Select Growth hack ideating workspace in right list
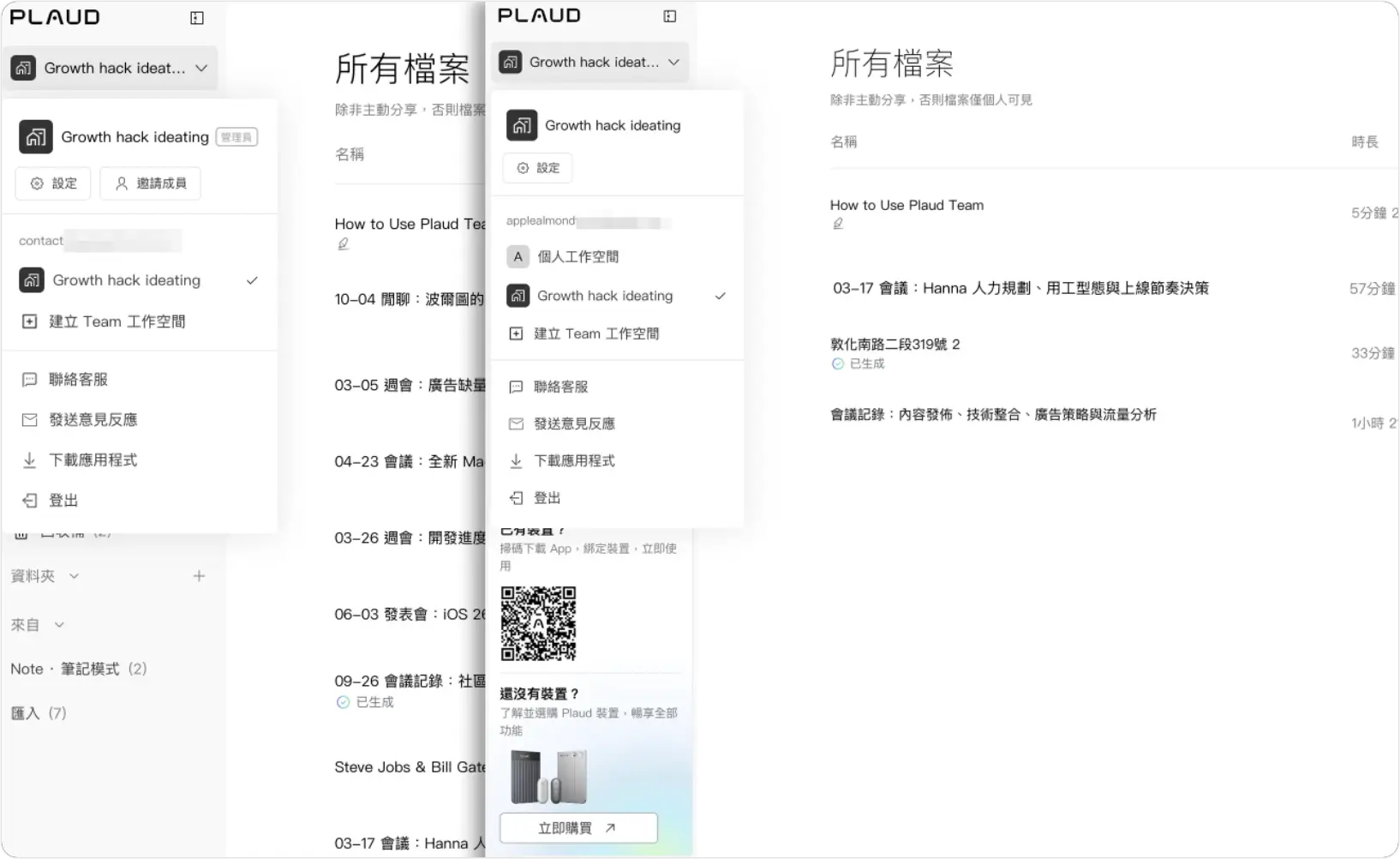The image size is (1400, 859). [x=616, y=296]
